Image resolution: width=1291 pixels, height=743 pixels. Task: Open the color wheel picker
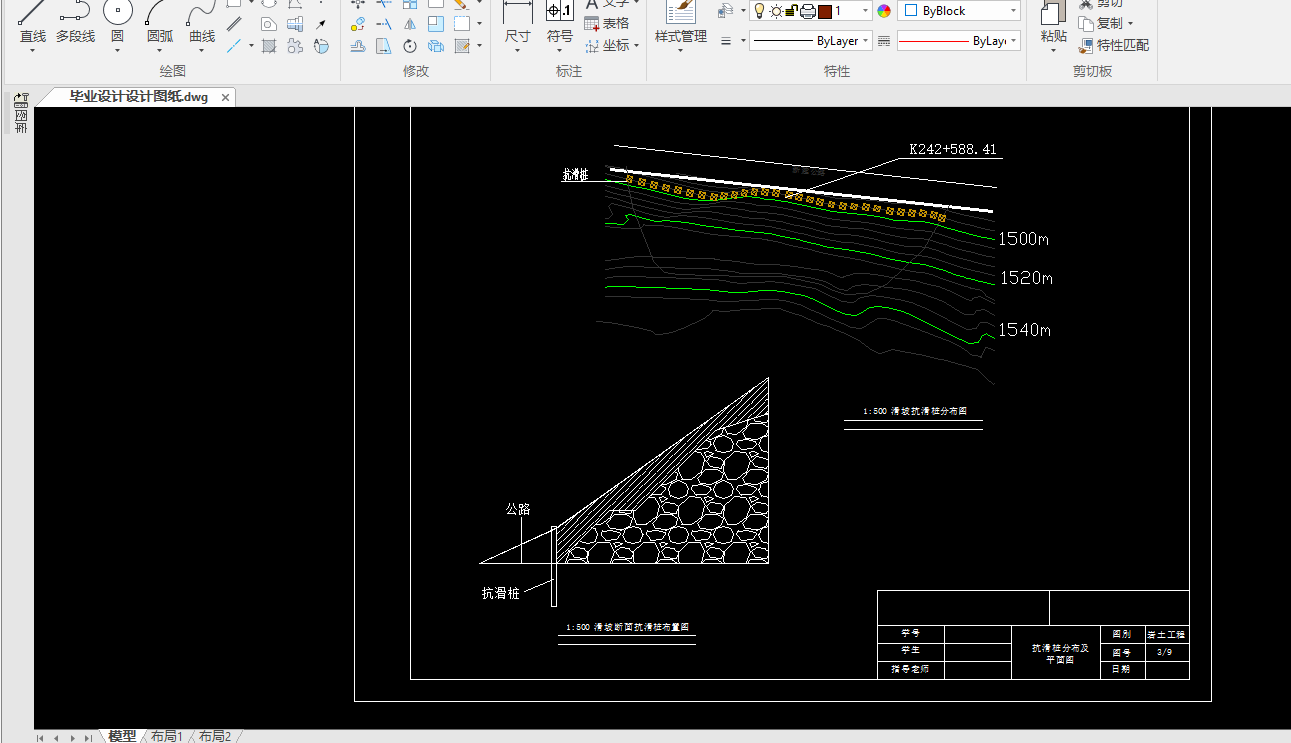[x=884, y=11]
